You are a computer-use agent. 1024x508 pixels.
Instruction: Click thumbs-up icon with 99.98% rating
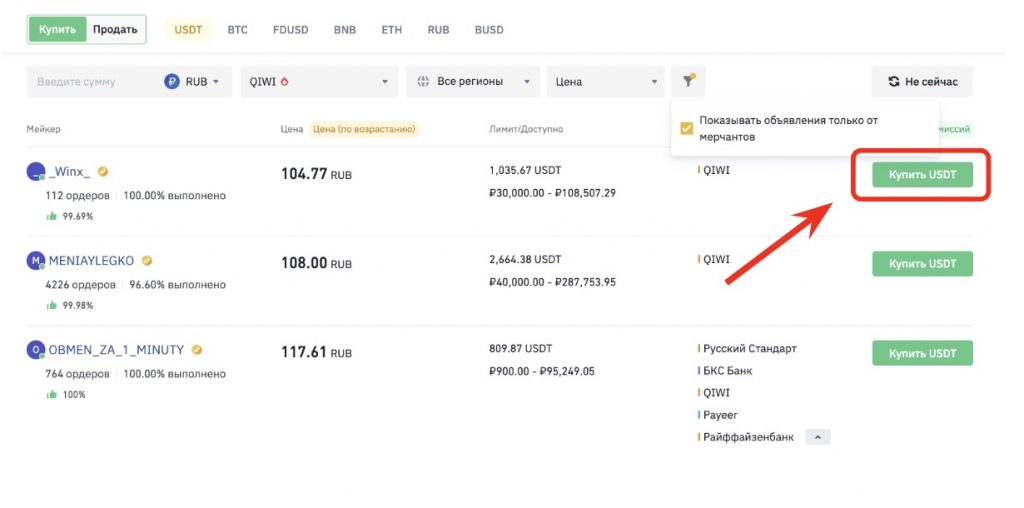pyautogui.click(x=52, y=305)
